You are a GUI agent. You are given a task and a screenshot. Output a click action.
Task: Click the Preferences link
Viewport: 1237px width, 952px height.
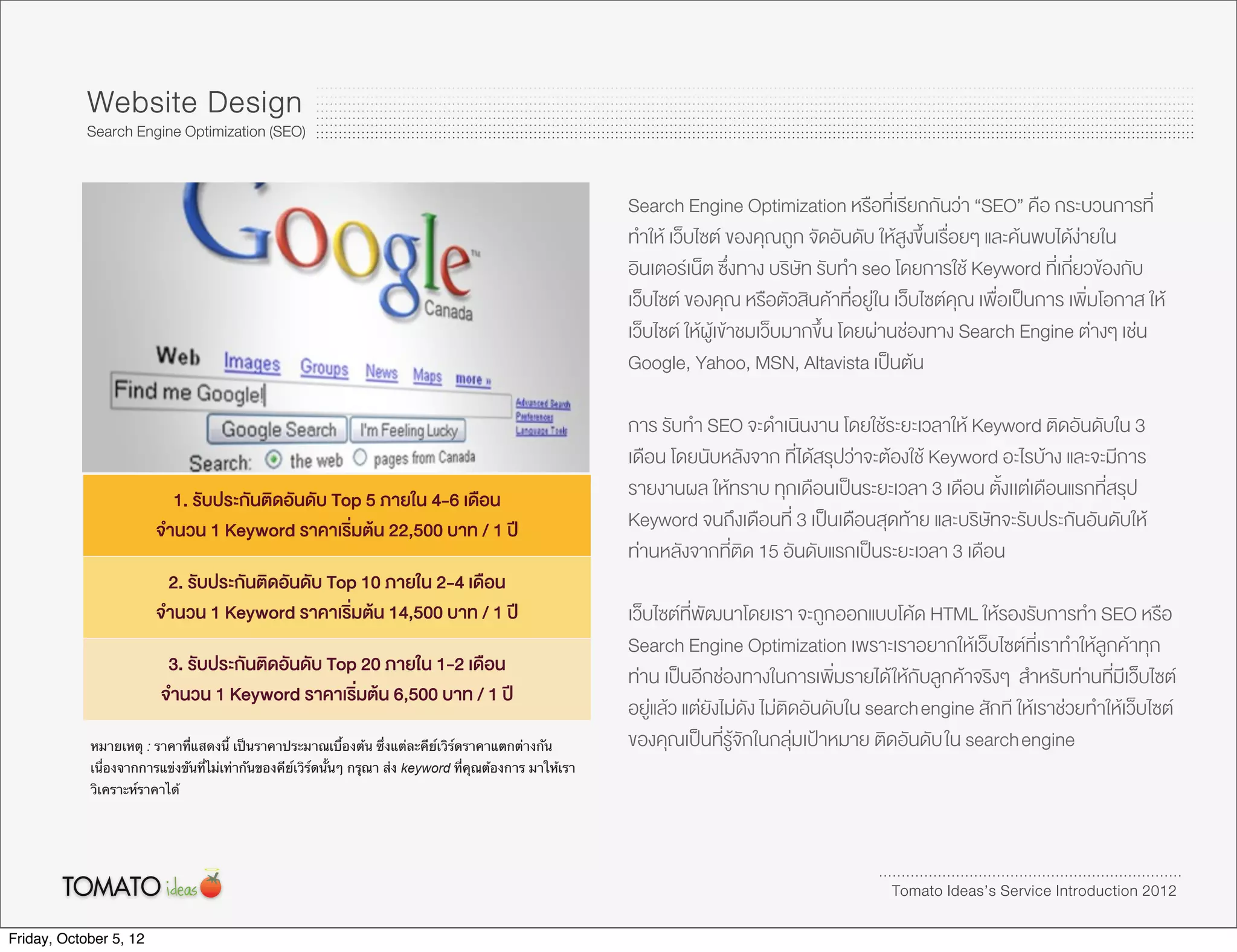(x=534, y=417)
